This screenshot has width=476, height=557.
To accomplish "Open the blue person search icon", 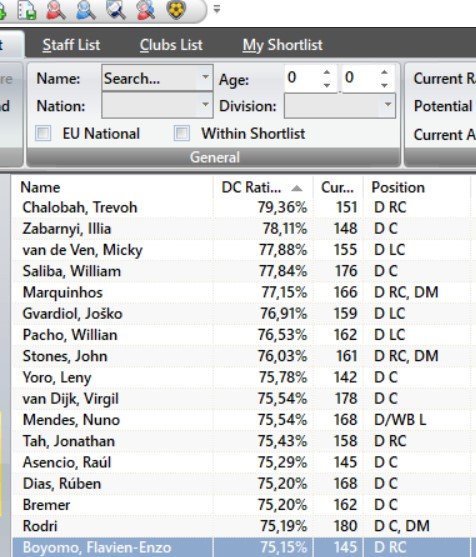I will tap(85, 10).
